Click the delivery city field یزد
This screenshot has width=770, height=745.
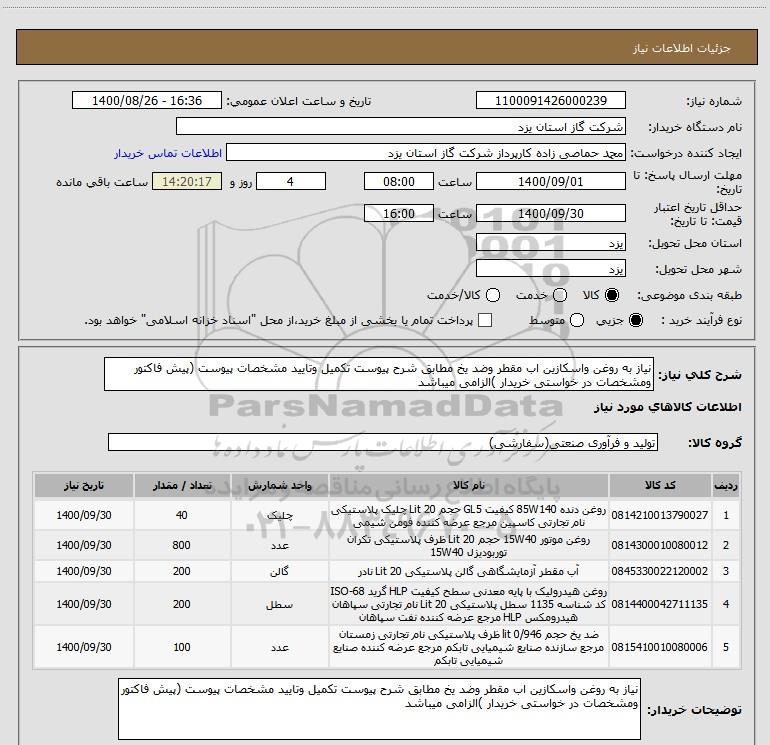pos(550,268)
